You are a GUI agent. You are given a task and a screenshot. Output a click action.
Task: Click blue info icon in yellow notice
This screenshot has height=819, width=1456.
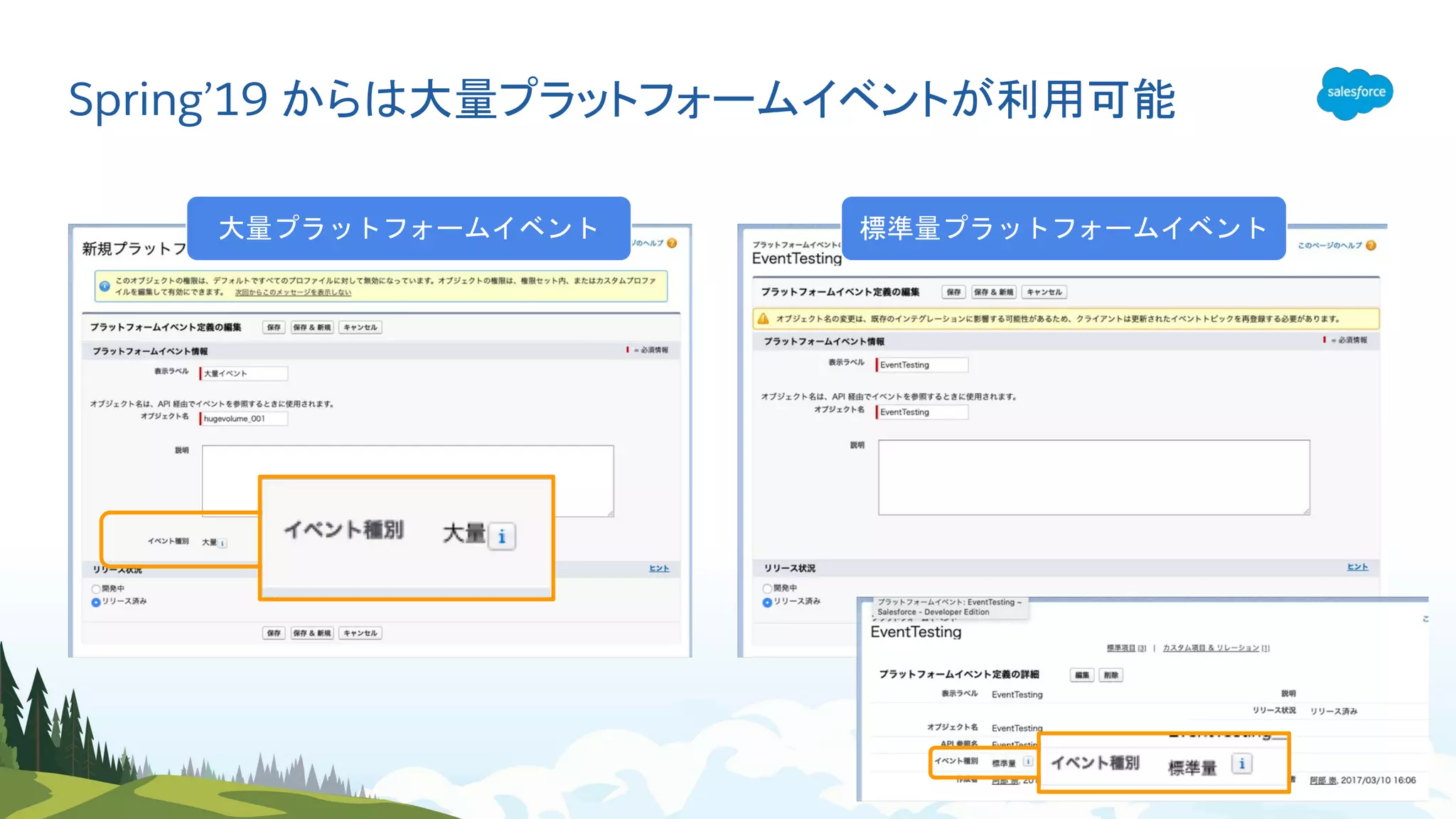click(x=105, y=286)
